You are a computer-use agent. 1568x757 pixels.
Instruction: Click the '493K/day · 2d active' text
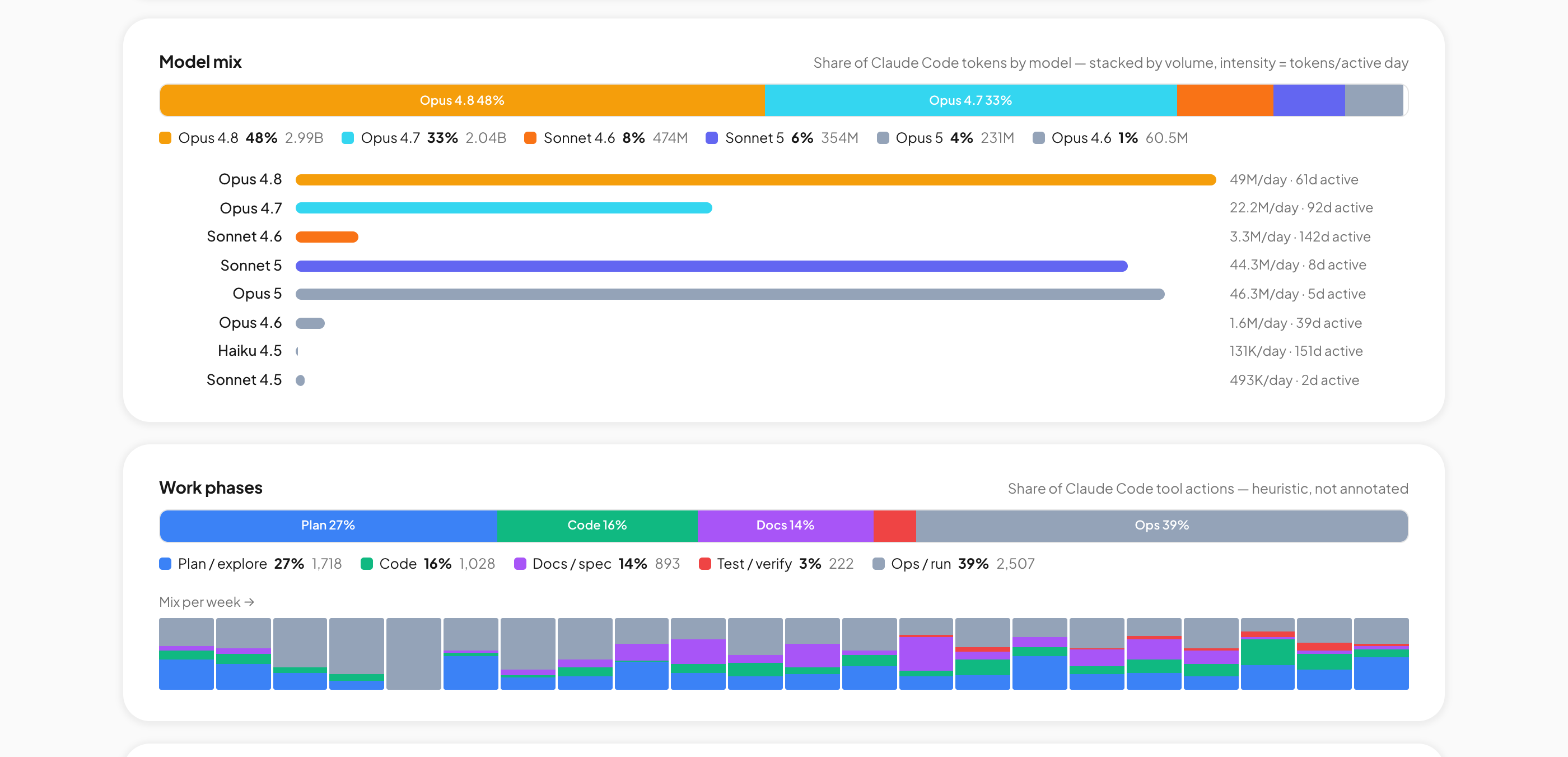click(x=1294, y=380)
